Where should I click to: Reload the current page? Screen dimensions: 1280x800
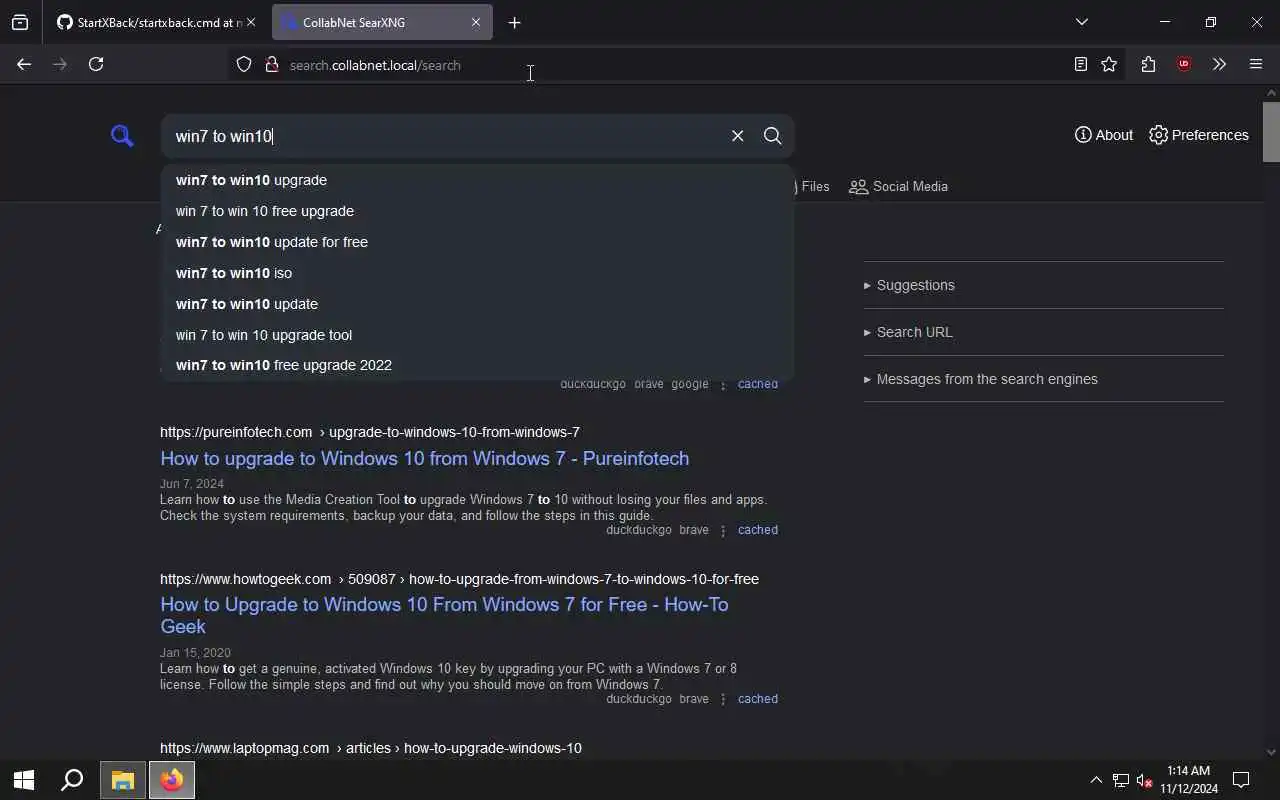pyautogui.click(x=96, y=64)
